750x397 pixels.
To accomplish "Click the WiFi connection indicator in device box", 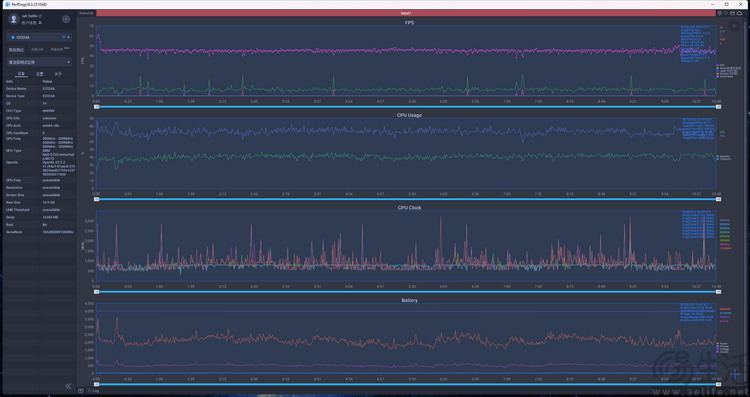I will click(64, 37).
